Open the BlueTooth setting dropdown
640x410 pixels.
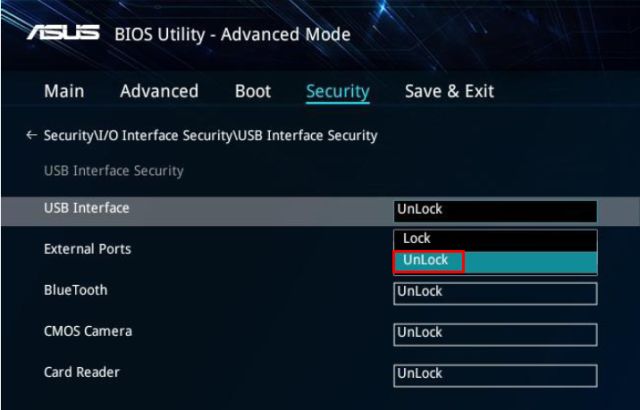[495, 292]
